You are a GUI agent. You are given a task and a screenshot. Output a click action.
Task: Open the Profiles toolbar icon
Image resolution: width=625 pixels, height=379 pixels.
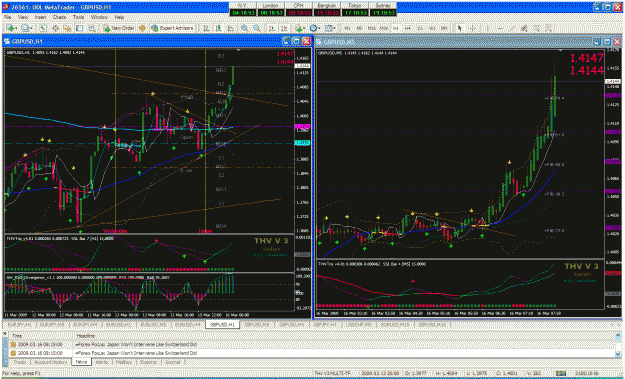pos(25,28)
